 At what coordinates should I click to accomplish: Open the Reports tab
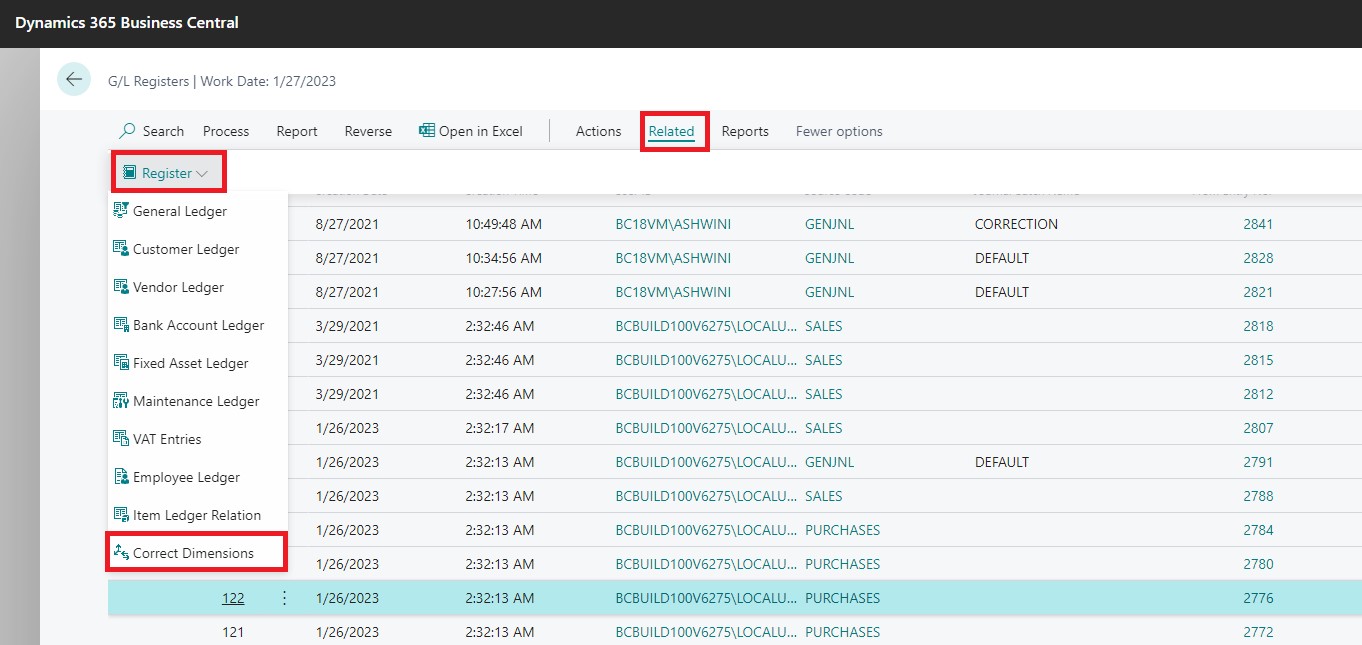point(745,131)
